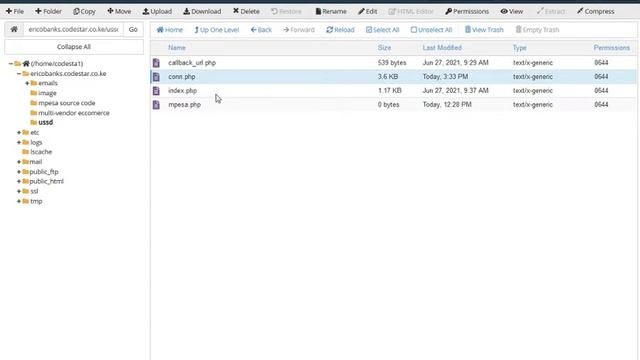This screenshot has height=360, width=640.
Task: Expand the etc folder
Action: [19, 132]
